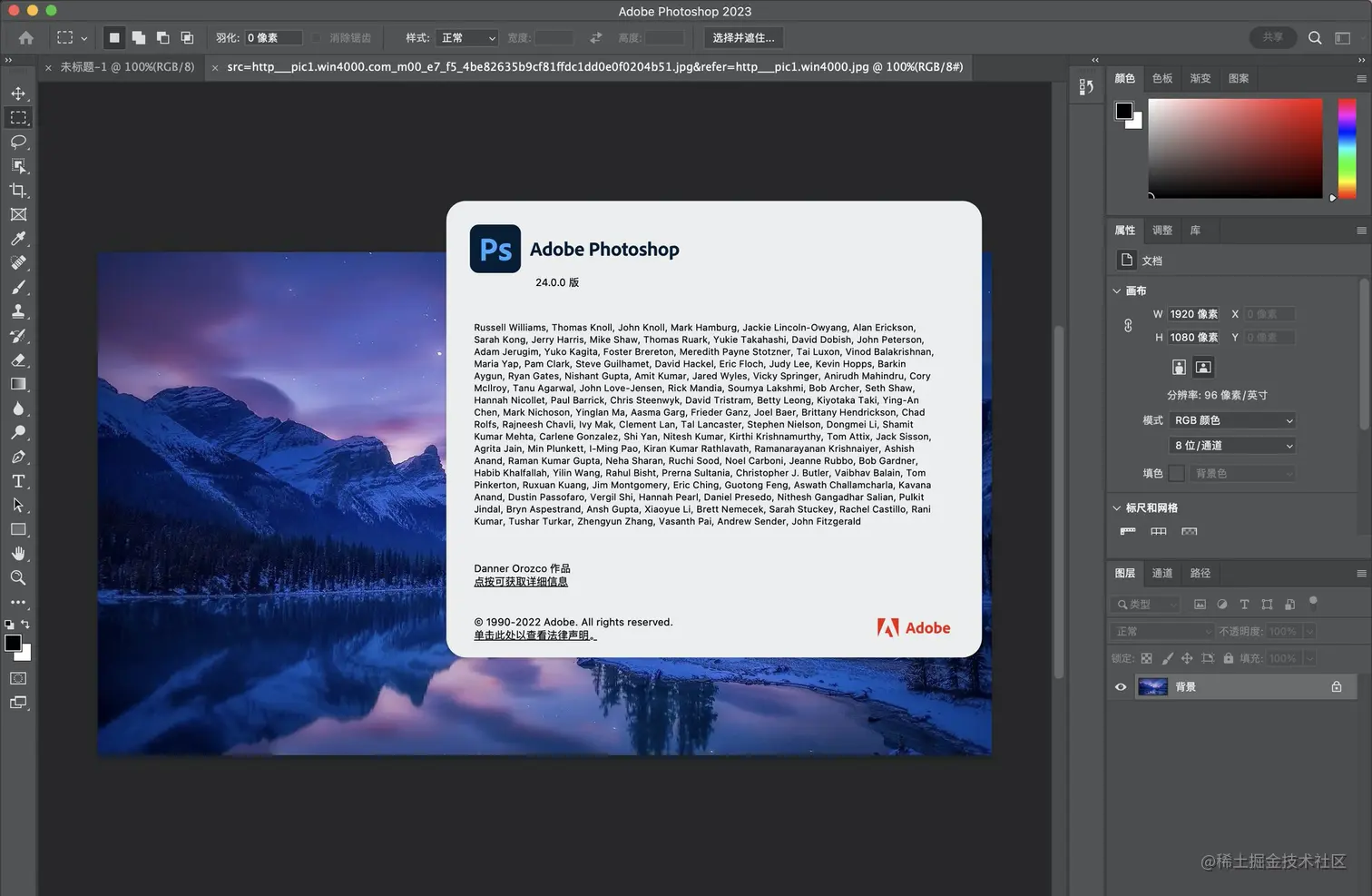Click the 选择并遮住 button
This screenshot has height=896, width=1372.
[743, 38]
